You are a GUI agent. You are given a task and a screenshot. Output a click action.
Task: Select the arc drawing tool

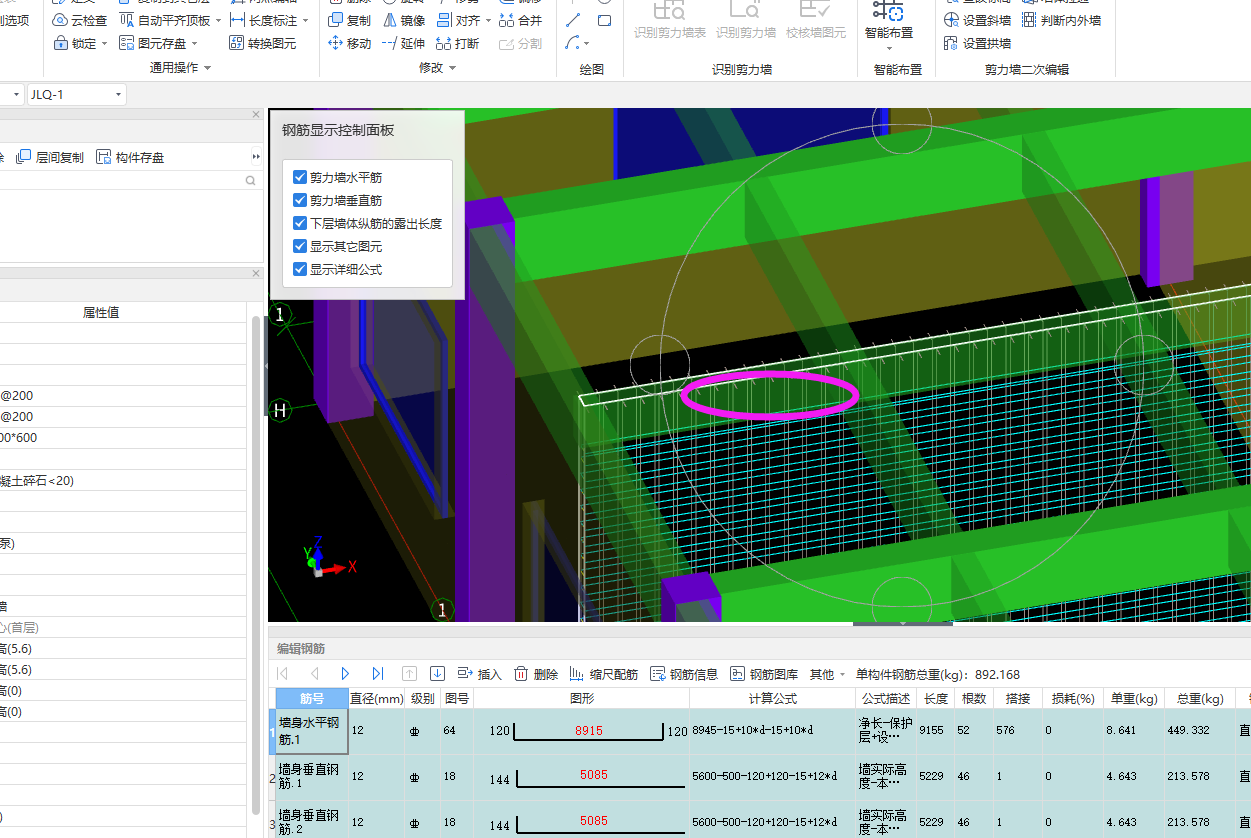[572, 43]
